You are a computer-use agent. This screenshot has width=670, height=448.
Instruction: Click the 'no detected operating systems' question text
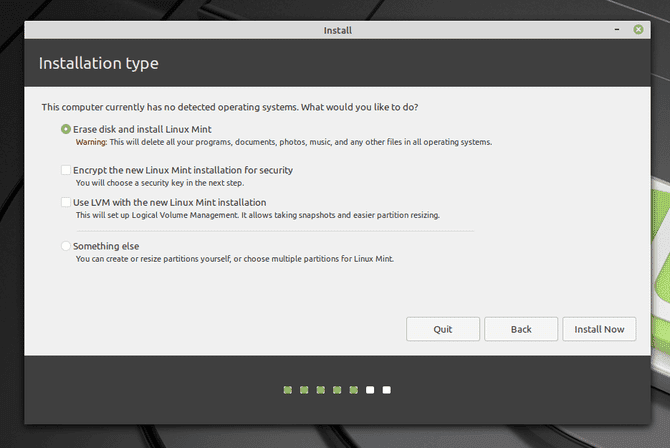(230, 107)
